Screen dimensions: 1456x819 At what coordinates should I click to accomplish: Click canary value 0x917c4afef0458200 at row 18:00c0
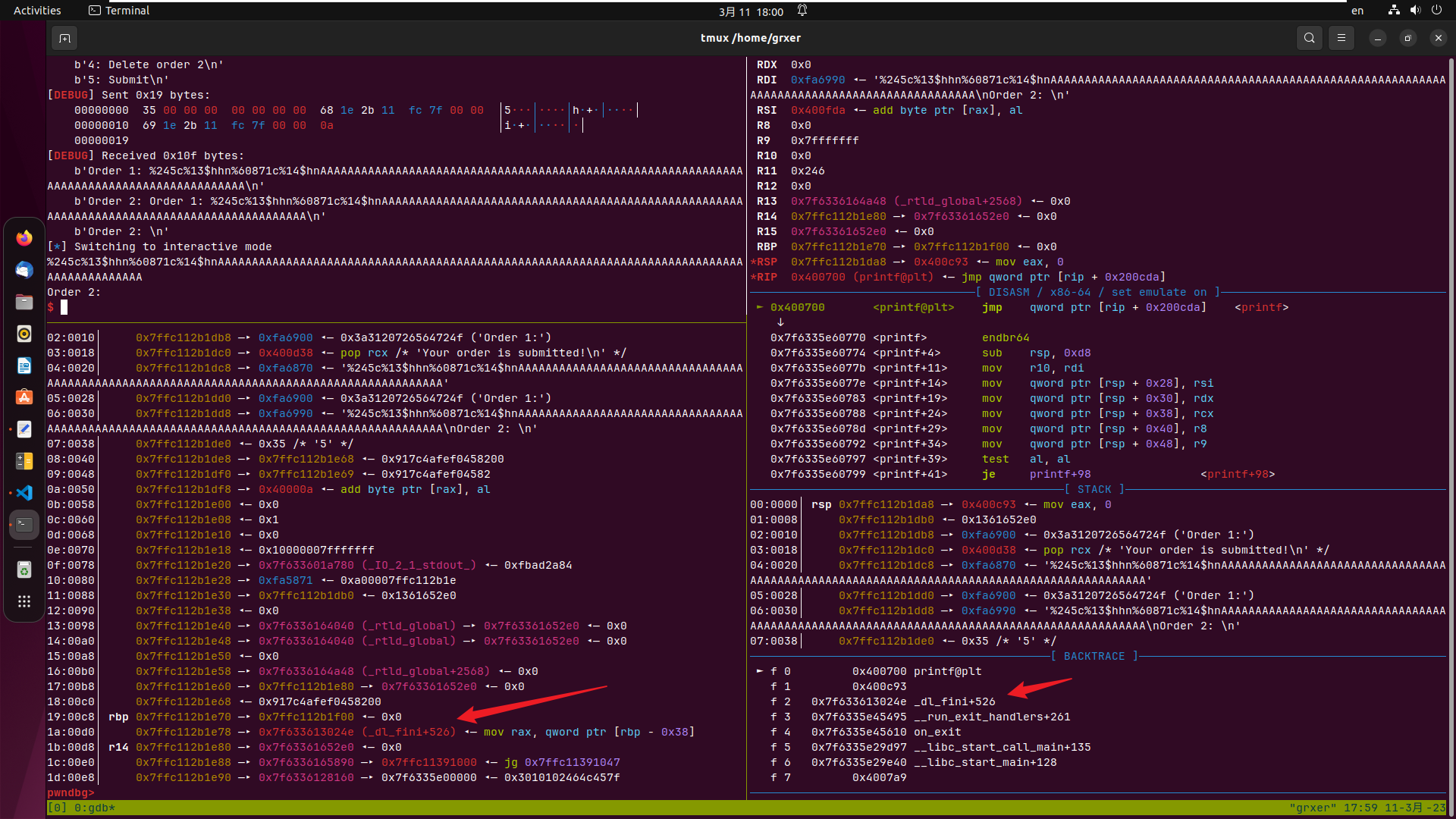tap(320, 701)
